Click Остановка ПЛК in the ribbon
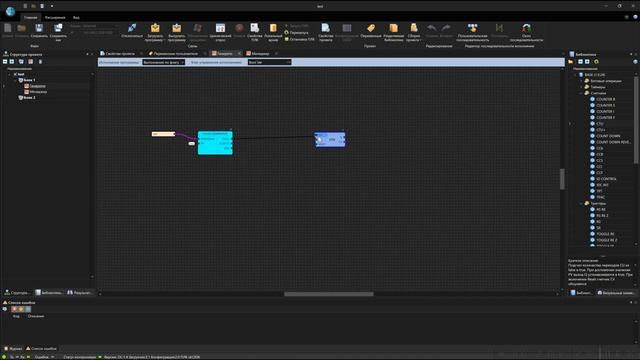Image resolution: width=640 pixels, height=360 pixels. 300,39
